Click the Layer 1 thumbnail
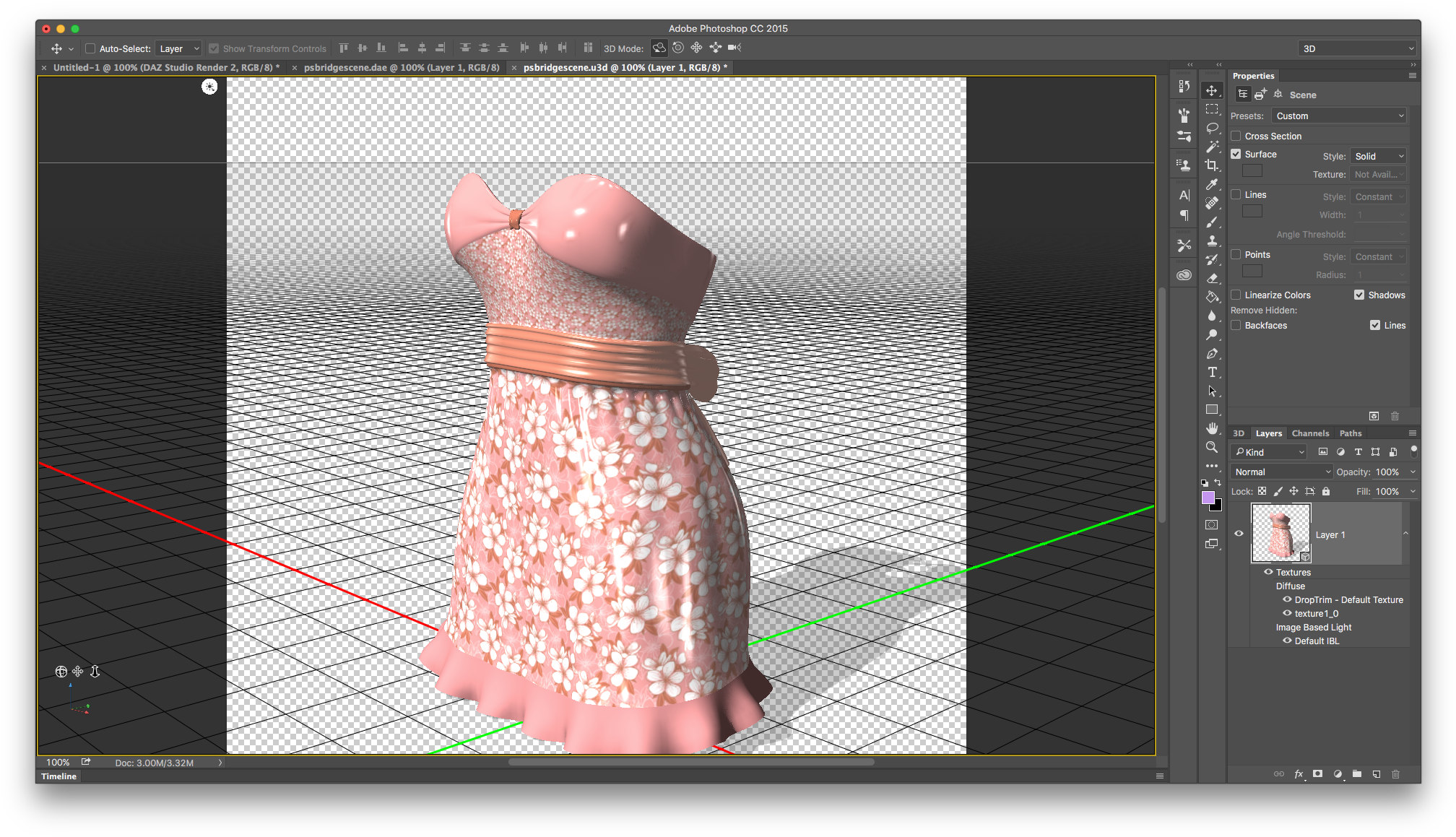1456x837 pixels. tap(1280, 533)
